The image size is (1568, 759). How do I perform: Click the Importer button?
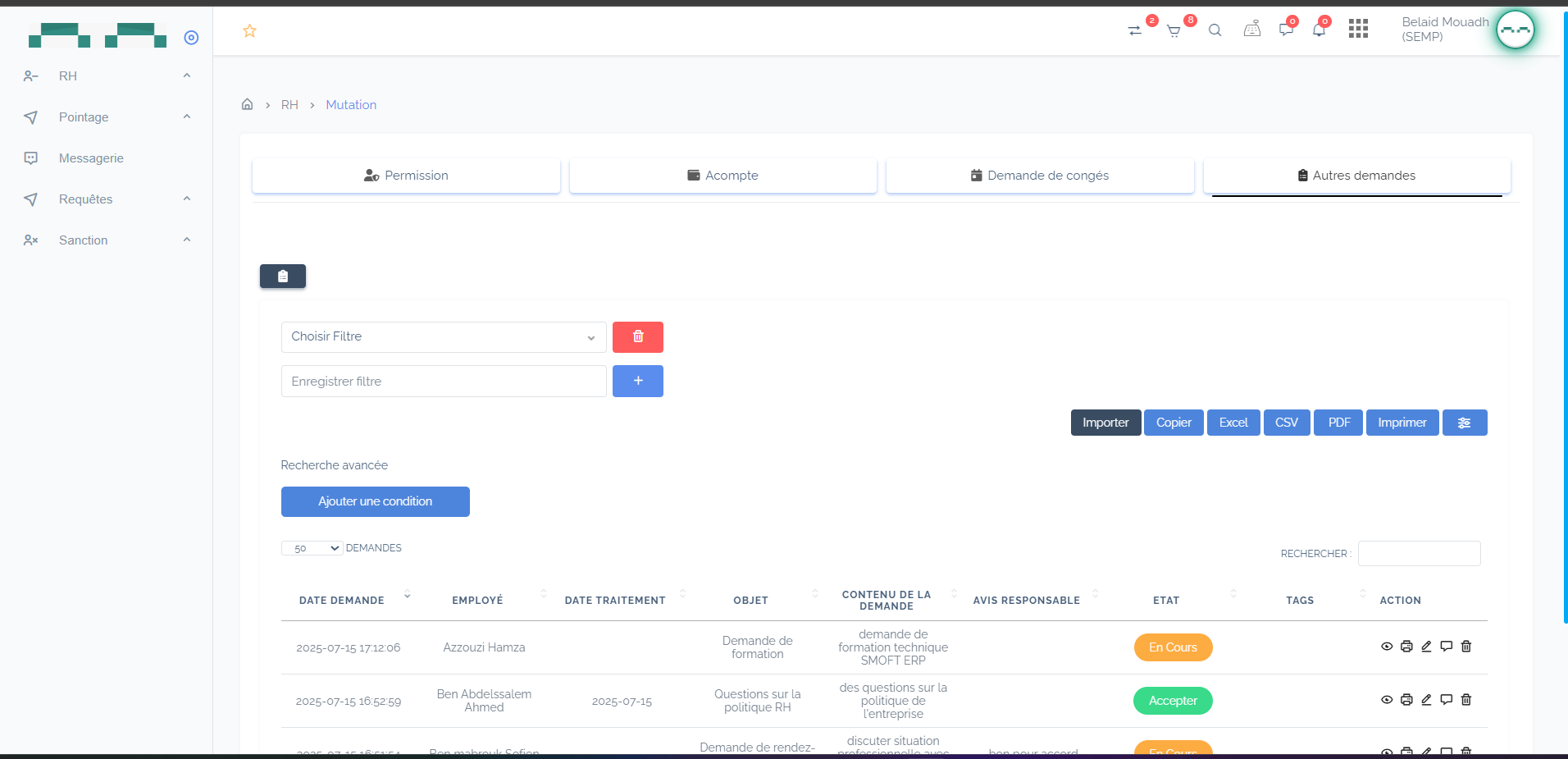click(1105, 423)
